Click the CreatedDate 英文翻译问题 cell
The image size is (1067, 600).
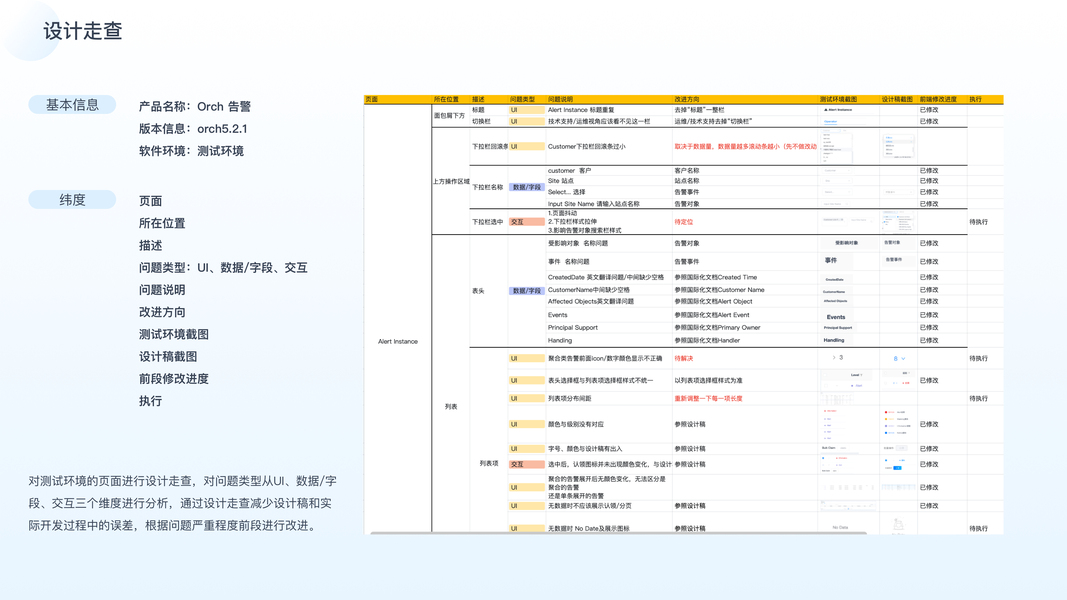pyautogui.click(x=606, y=278)
